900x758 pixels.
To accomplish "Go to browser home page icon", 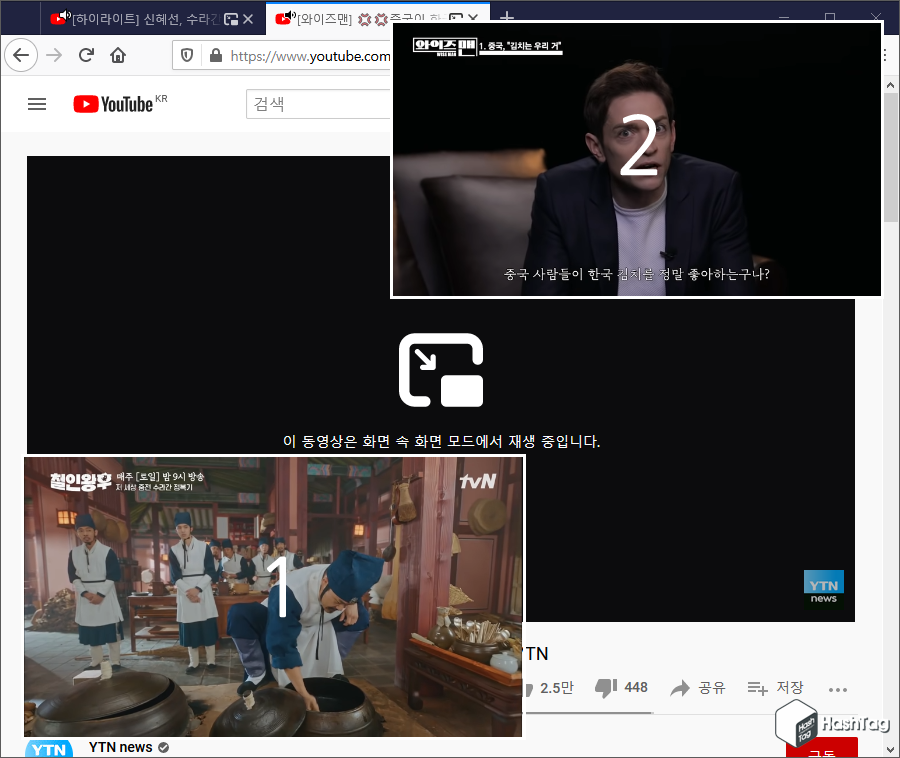I will tap(119, 55).
